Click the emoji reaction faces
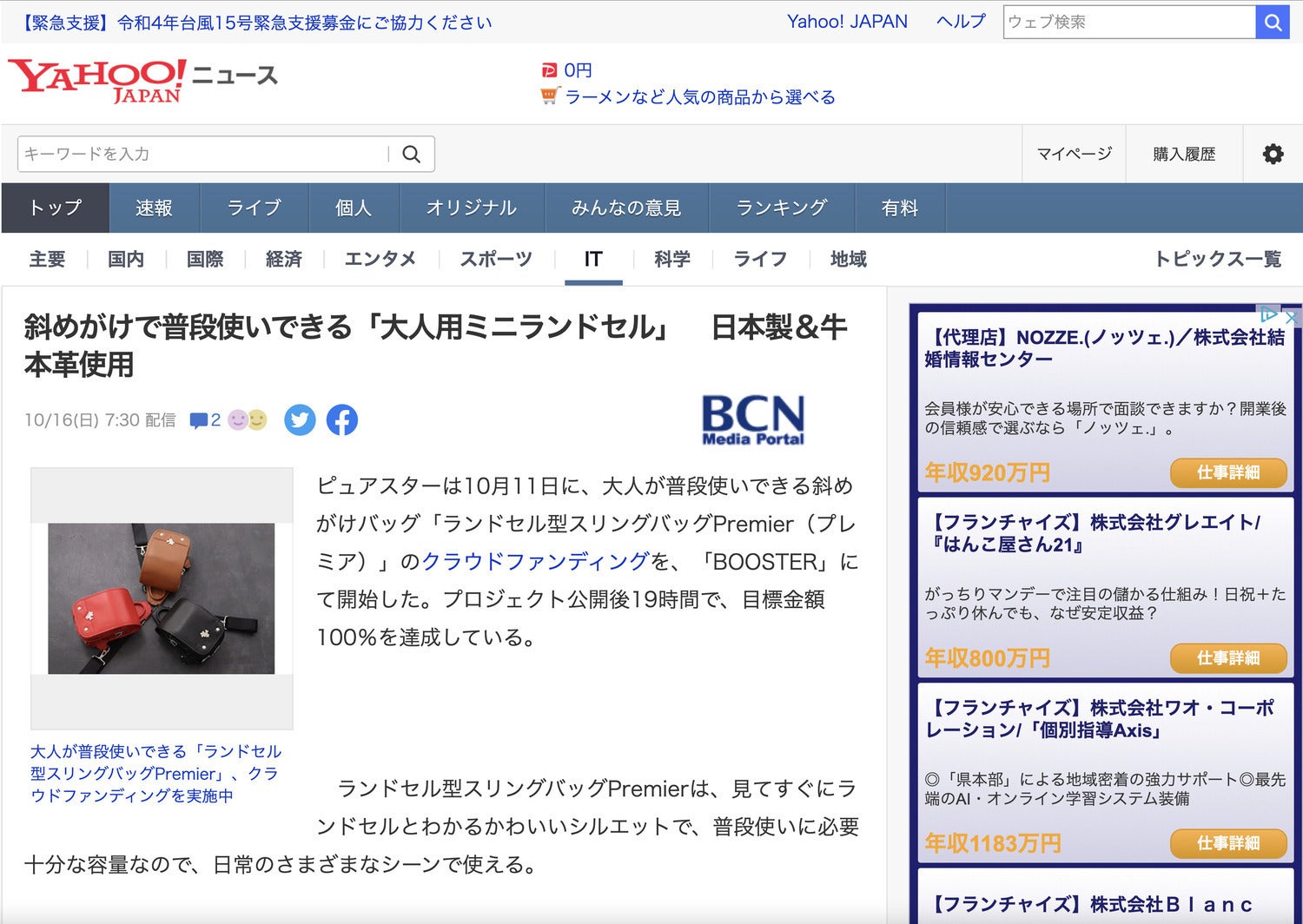The width and height of the screenshot is (1303, 924). click(248, 420)
